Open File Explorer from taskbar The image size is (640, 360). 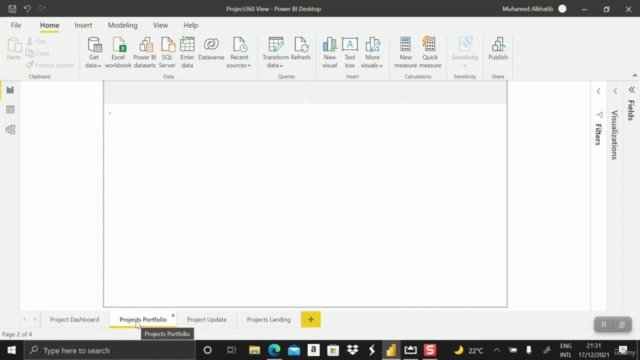(x=254, y=350)
